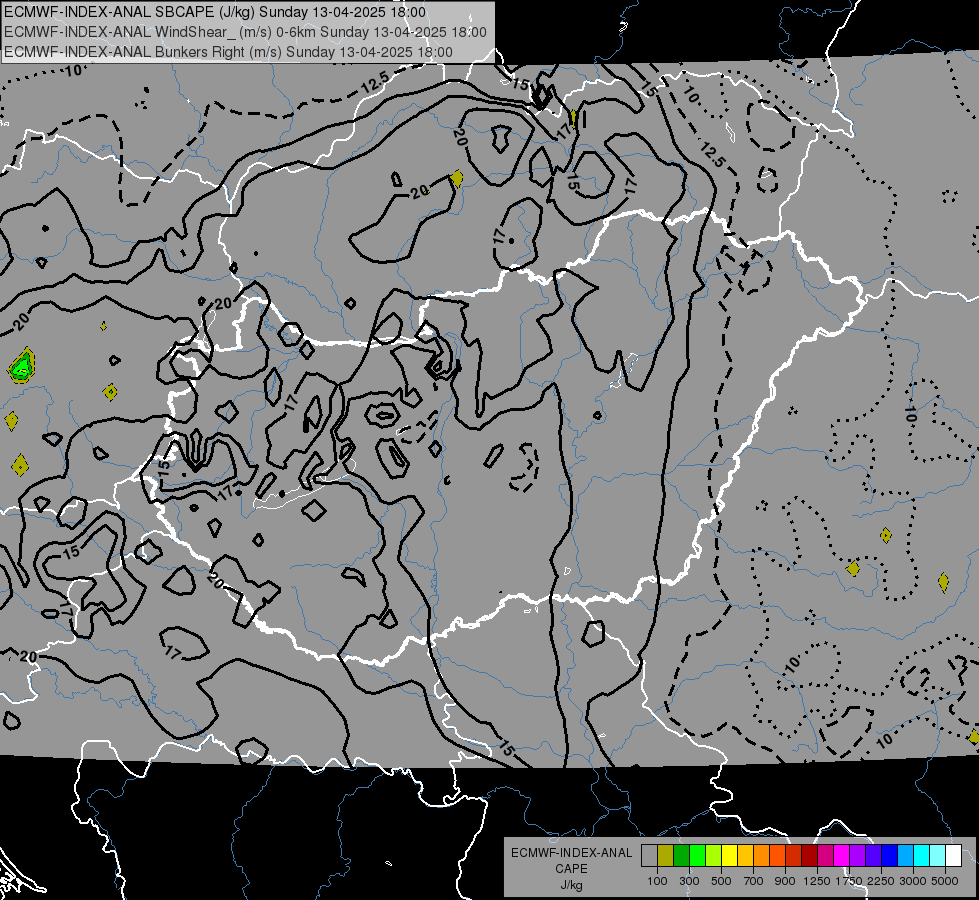Click the 300 value under the legend

[689, 881]
